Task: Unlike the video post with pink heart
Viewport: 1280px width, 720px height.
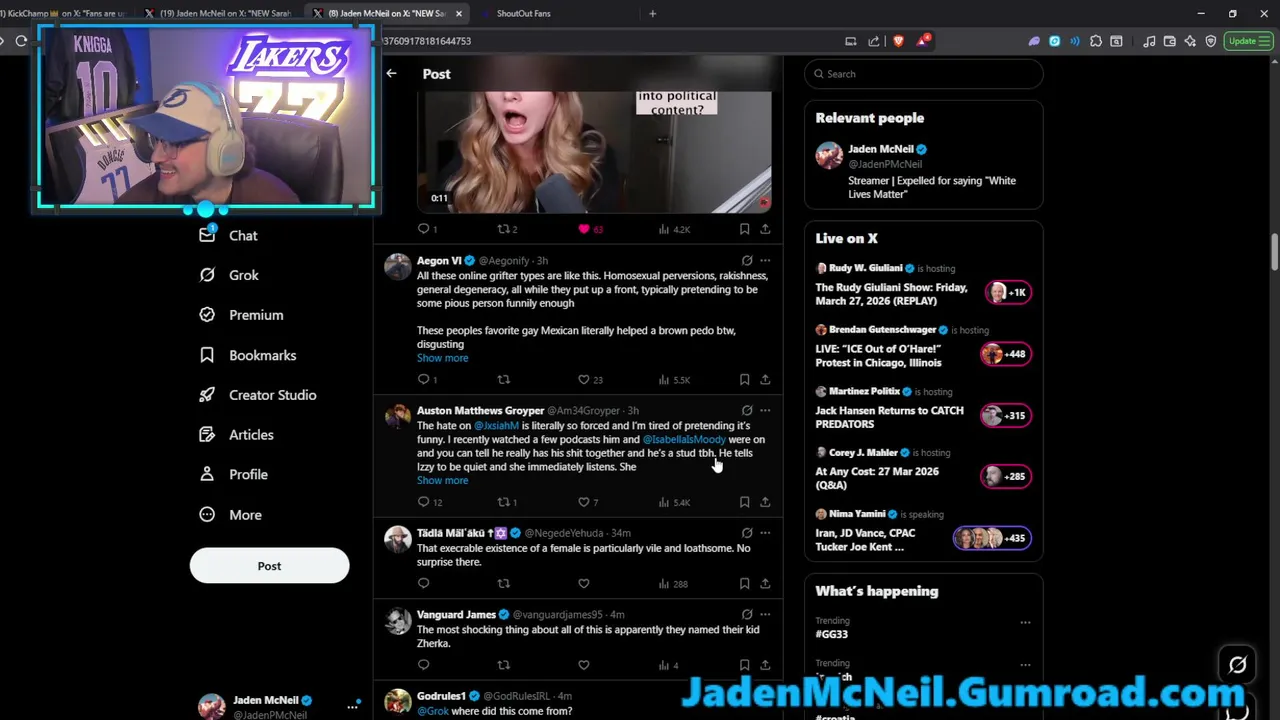Action: (590, 229)
